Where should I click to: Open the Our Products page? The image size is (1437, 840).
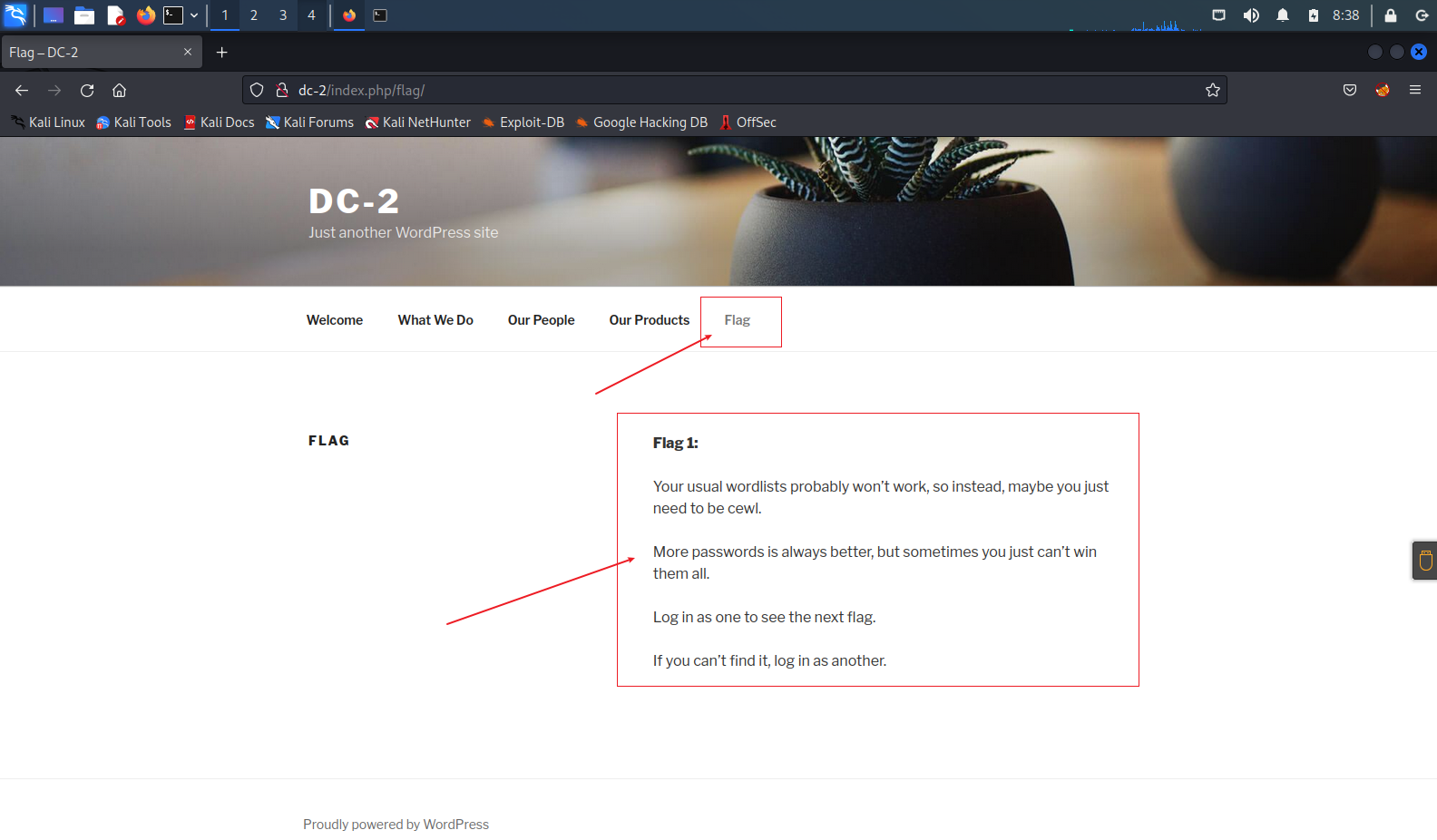(x=650, y=320)
